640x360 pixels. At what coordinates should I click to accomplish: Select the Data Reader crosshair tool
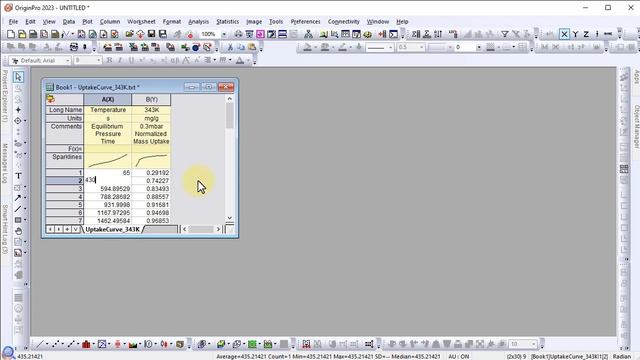tap(18, 121)
